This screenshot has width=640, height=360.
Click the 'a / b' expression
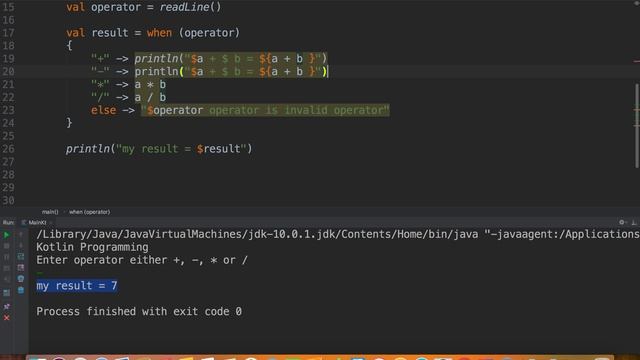pyautogui.click(x=150, y=97)
